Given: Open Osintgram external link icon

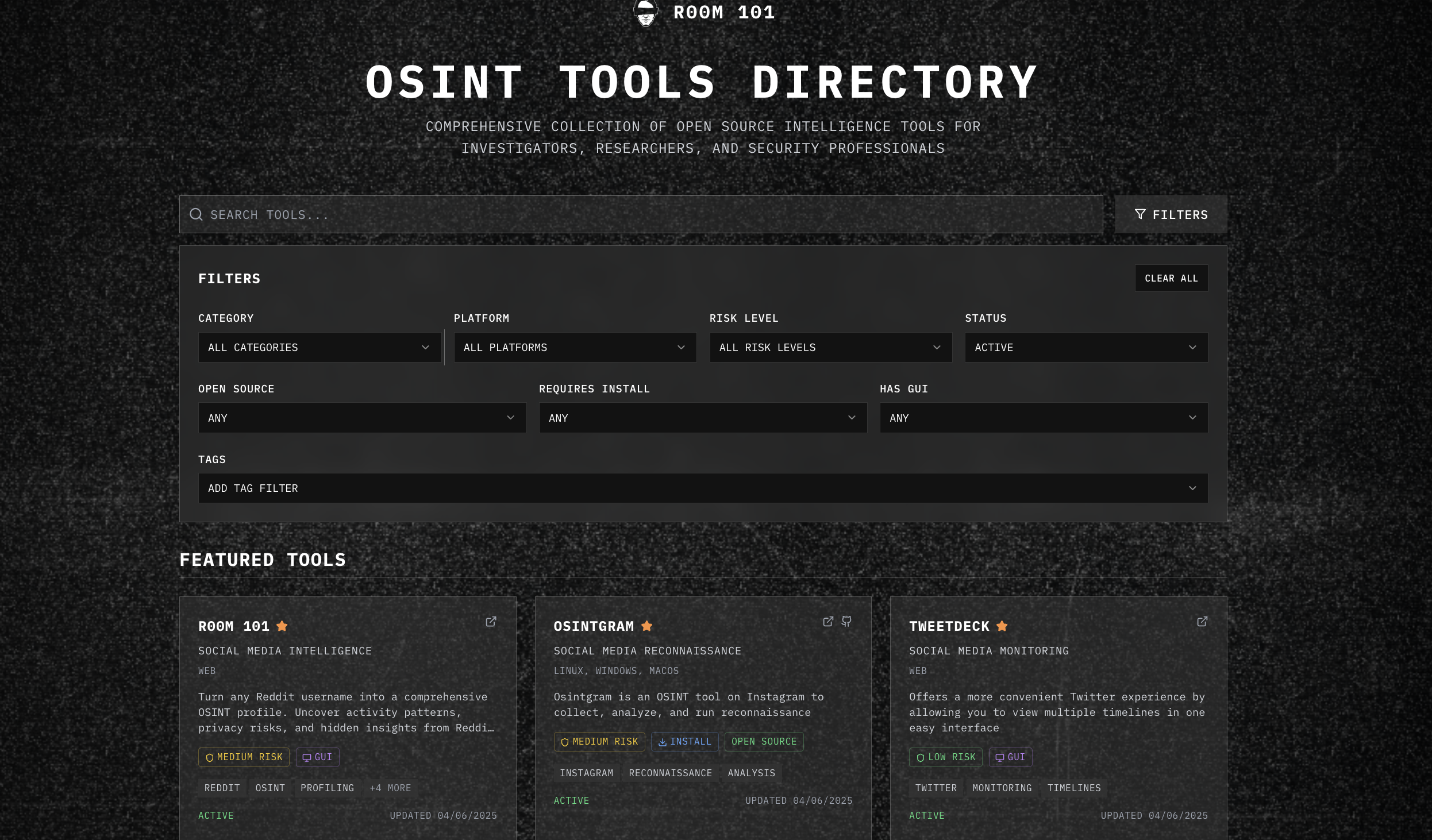Looking at the screenshot, I should (x=828, y=622).
